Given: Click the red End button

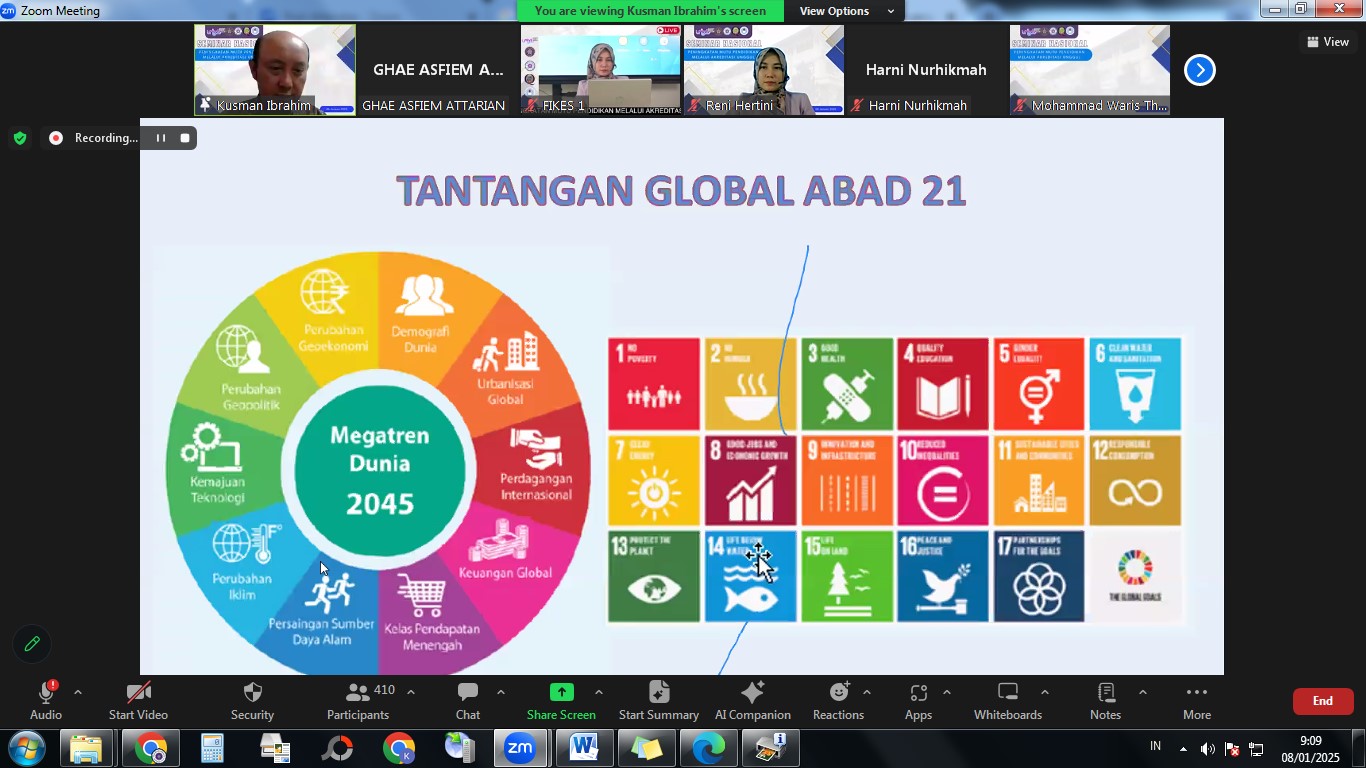Looking at the screenshot, I should pos(1322,701).
